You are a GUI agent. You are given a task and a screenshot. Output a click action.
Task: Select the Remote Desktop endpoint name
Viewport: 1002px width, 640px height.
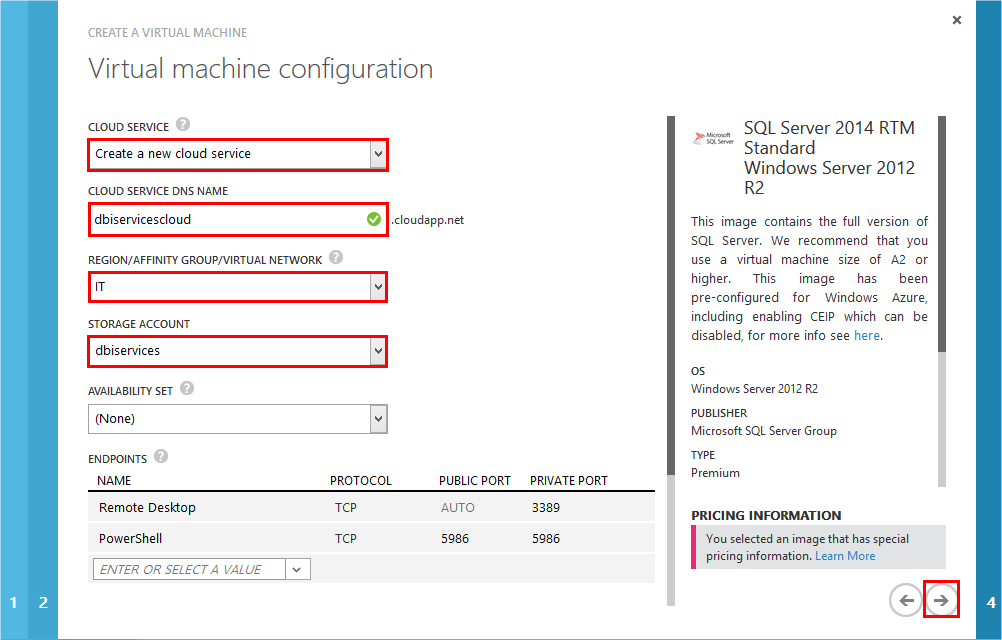click(x=147, y=508)
